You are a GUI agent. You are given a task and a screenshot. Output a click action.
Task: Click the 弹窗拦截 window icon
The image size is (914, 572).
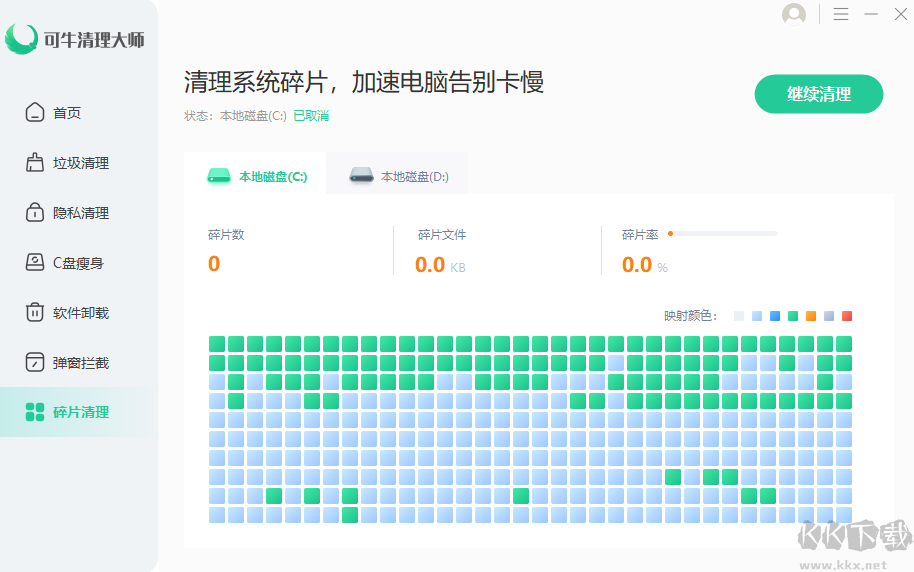click(34, 362)
